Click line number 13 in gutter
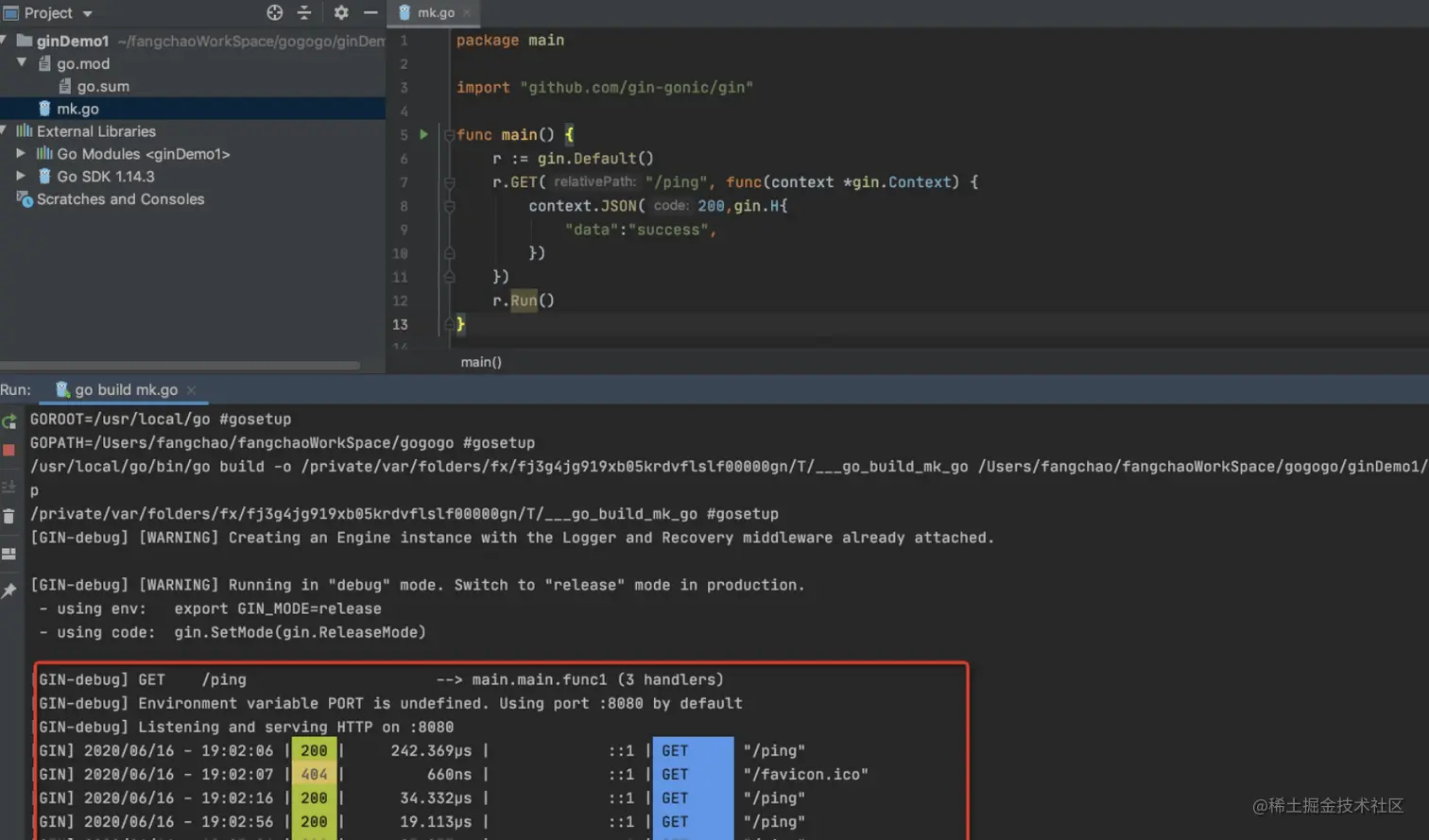1429x840 pixels. click(400, 324)
